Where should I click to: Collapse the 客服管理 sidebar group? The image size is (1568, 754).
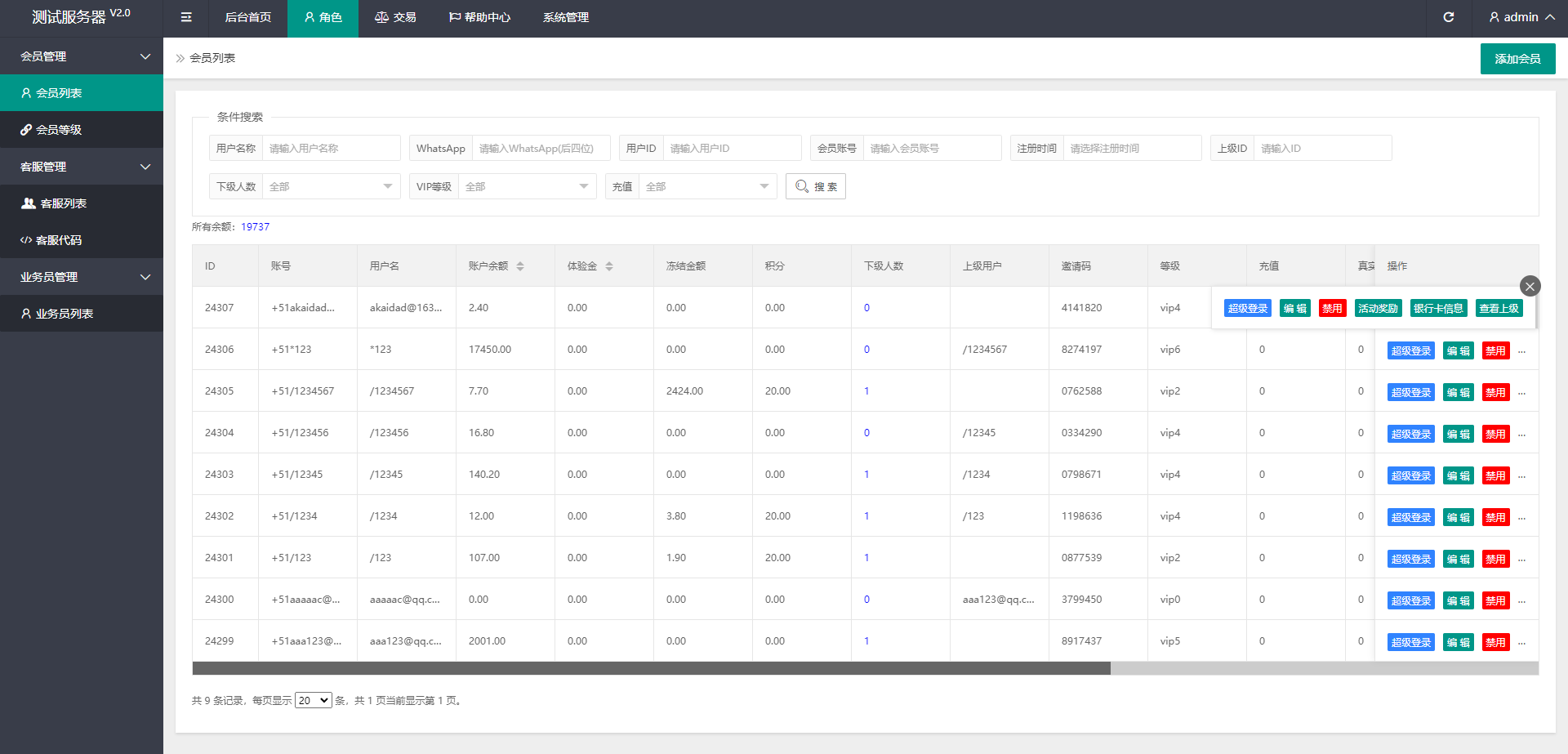pyautogui.click(x=82, y=167)
